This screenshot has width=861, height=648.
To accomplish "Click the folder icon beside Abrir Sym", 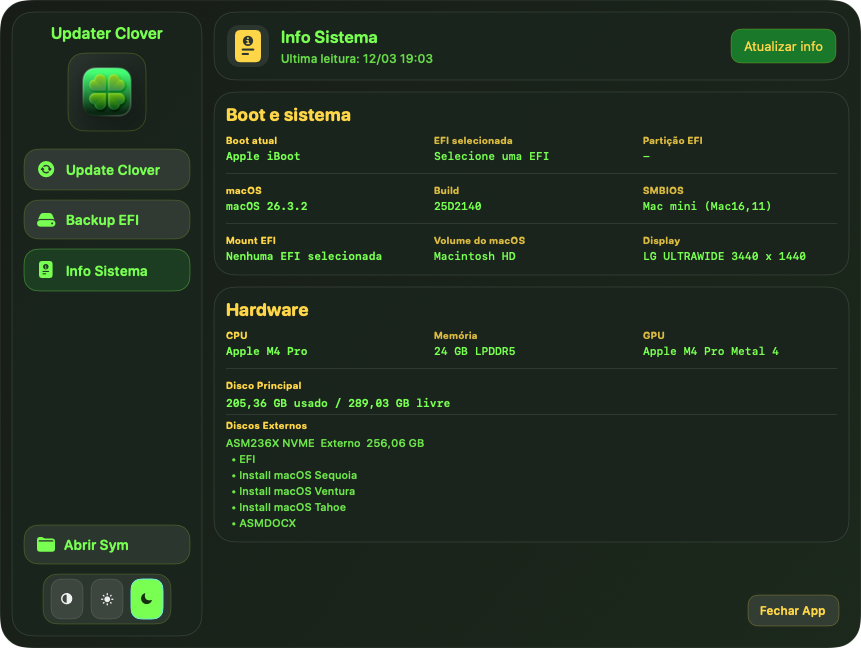I will pyautogui.click(x=46, y=545).
